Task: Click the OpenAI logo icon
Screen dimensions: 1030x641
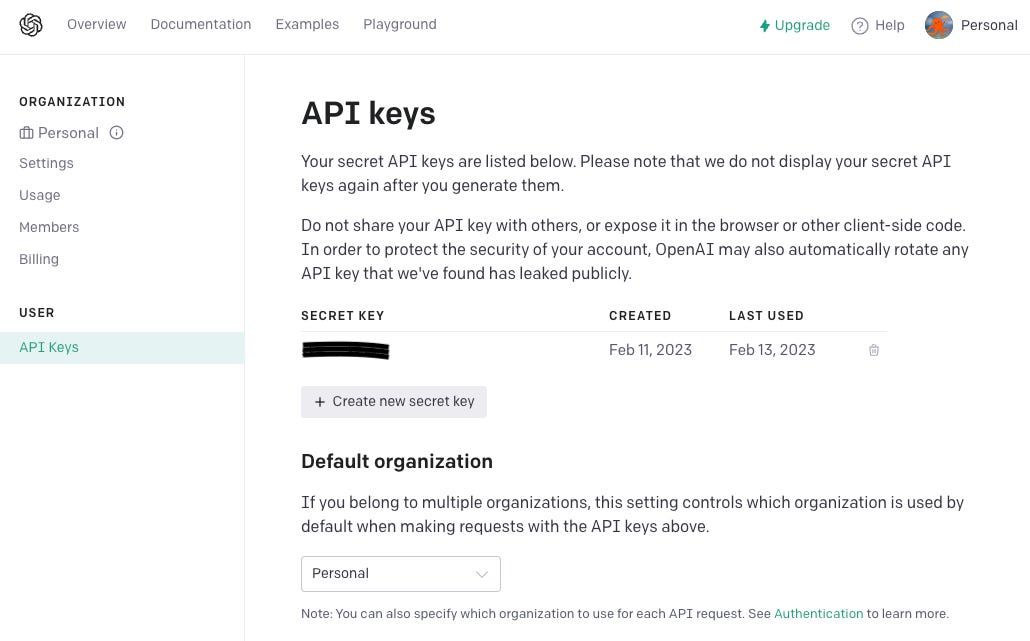Action: pos(31,25)
